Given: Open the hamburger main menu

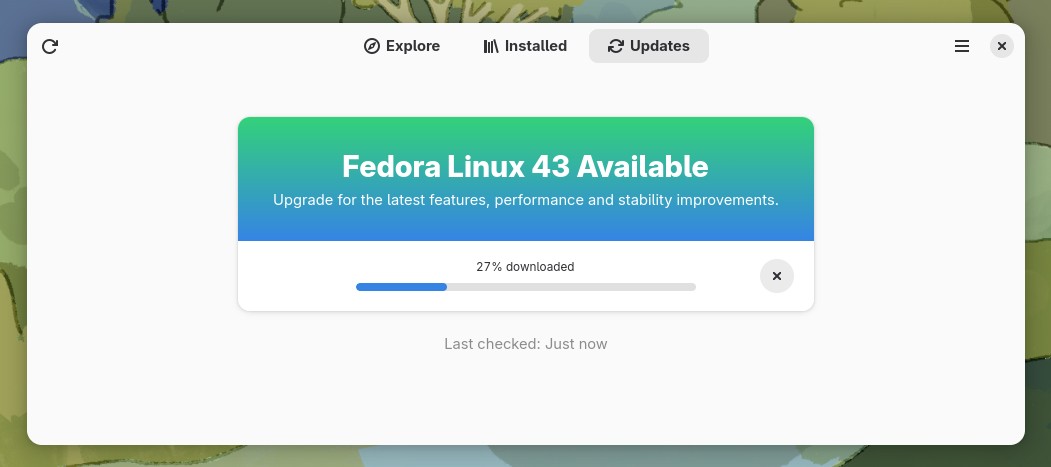Looking at the screenshot, I should coord(962,46).
